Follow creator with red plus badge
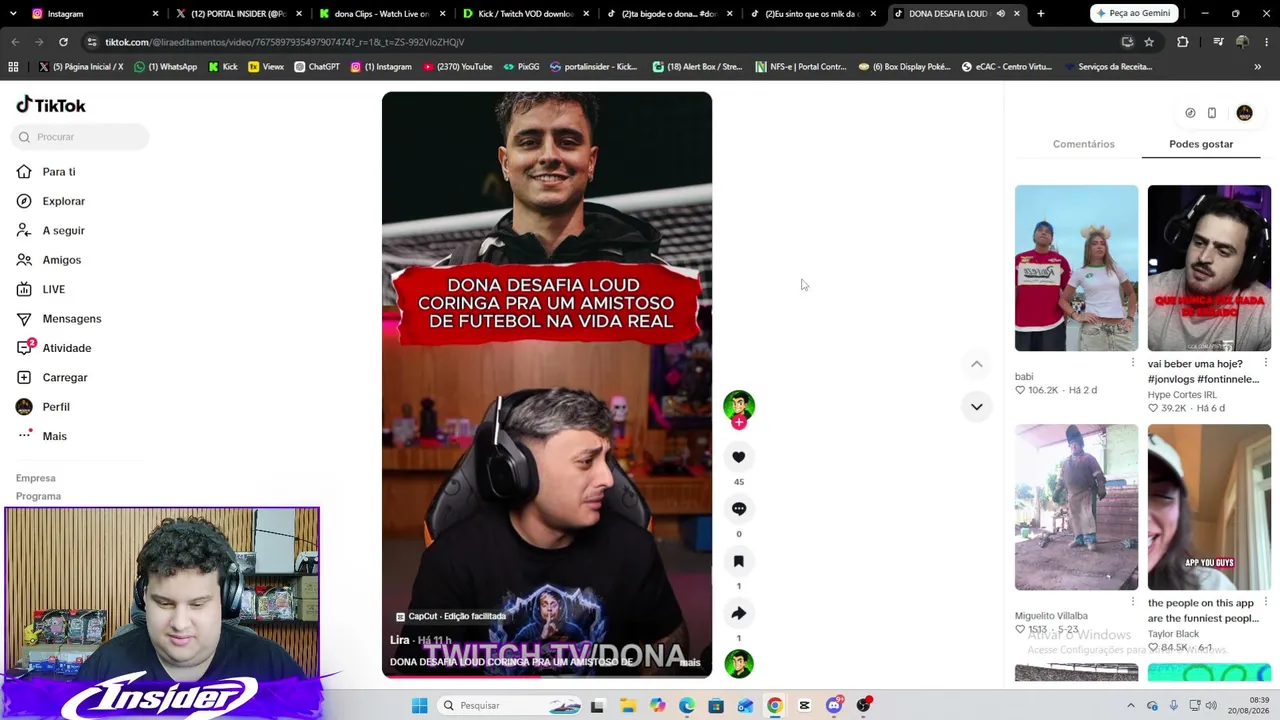 pos(739,423)
